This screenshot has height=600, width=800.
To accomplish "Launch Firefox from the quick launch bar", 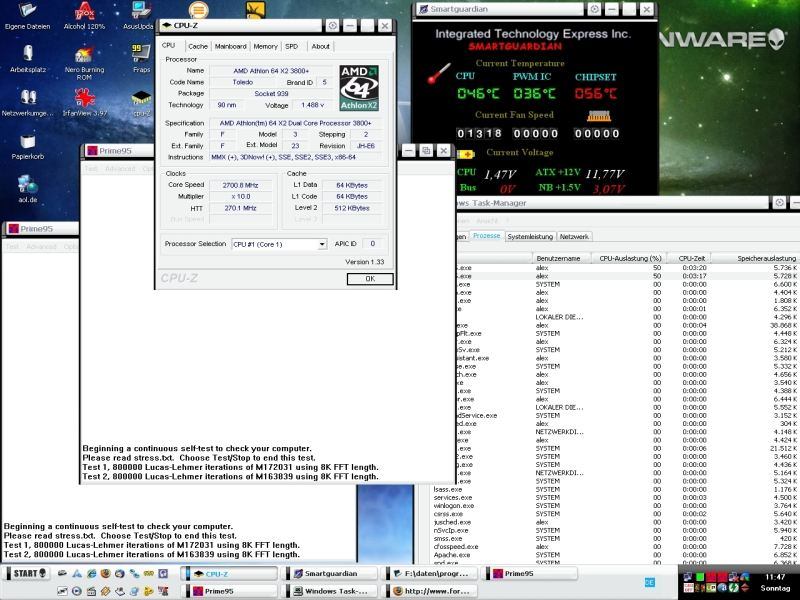I will coord(105,573).
